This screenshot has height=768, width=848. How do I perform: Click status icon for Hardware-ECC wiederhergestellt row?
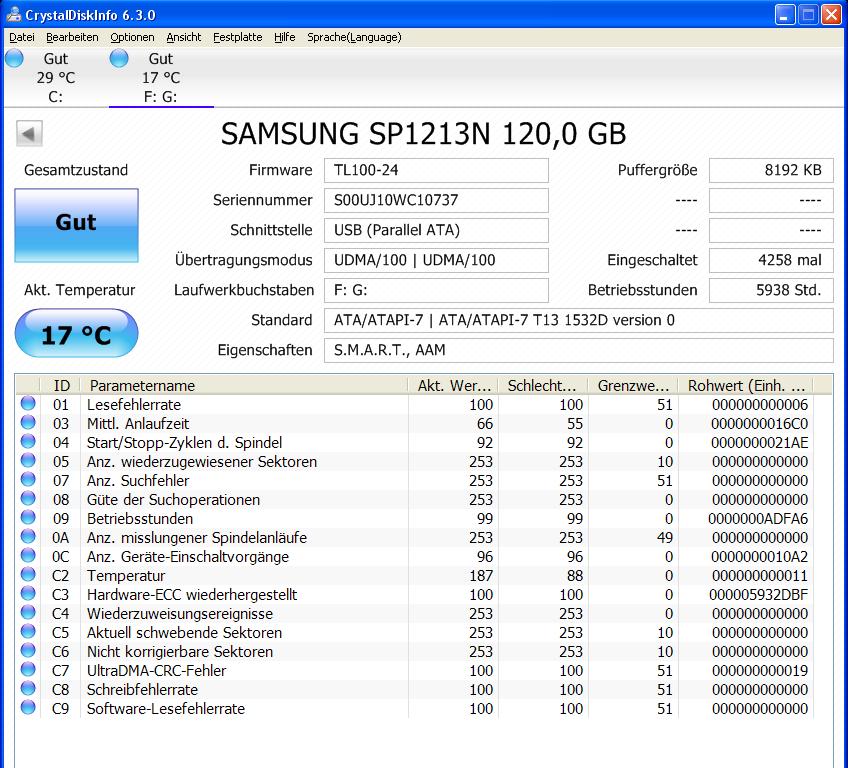pyautogui.click(x=28, y=593)
